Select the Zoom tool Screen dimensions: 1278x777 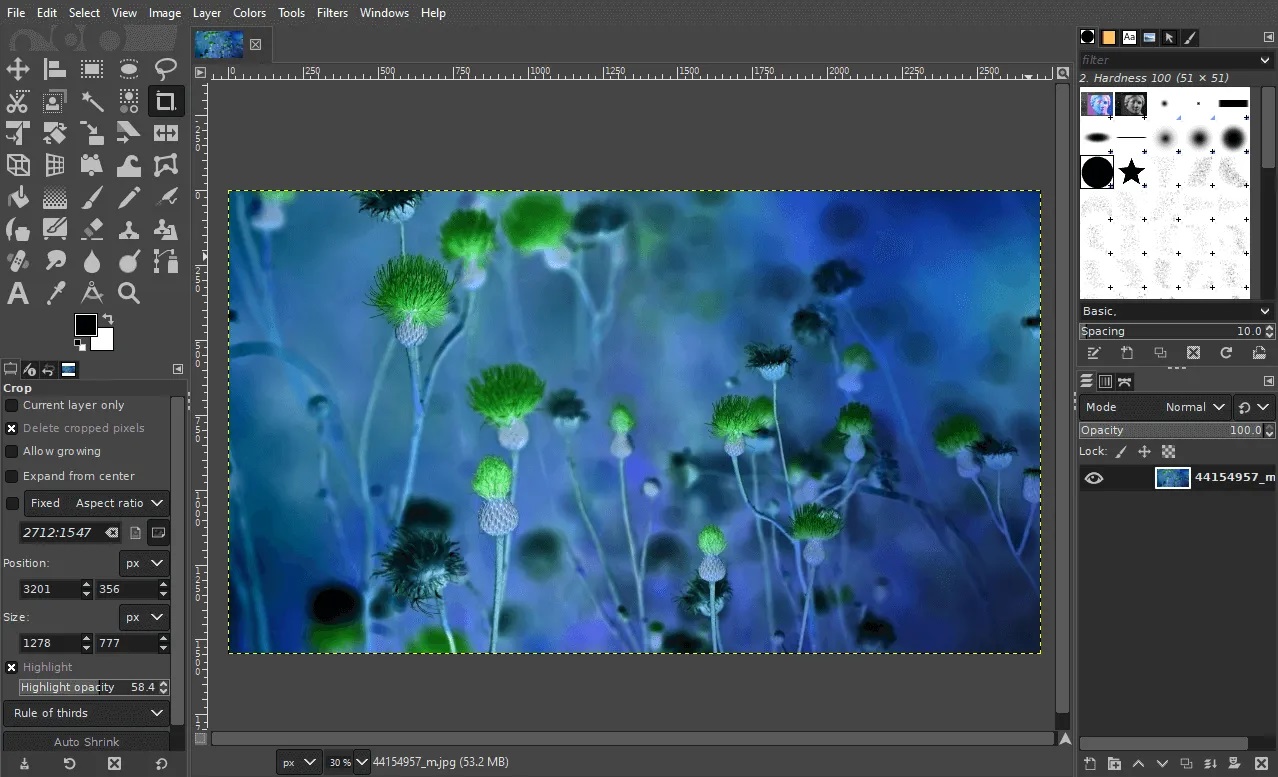click(x=128, y=292)
